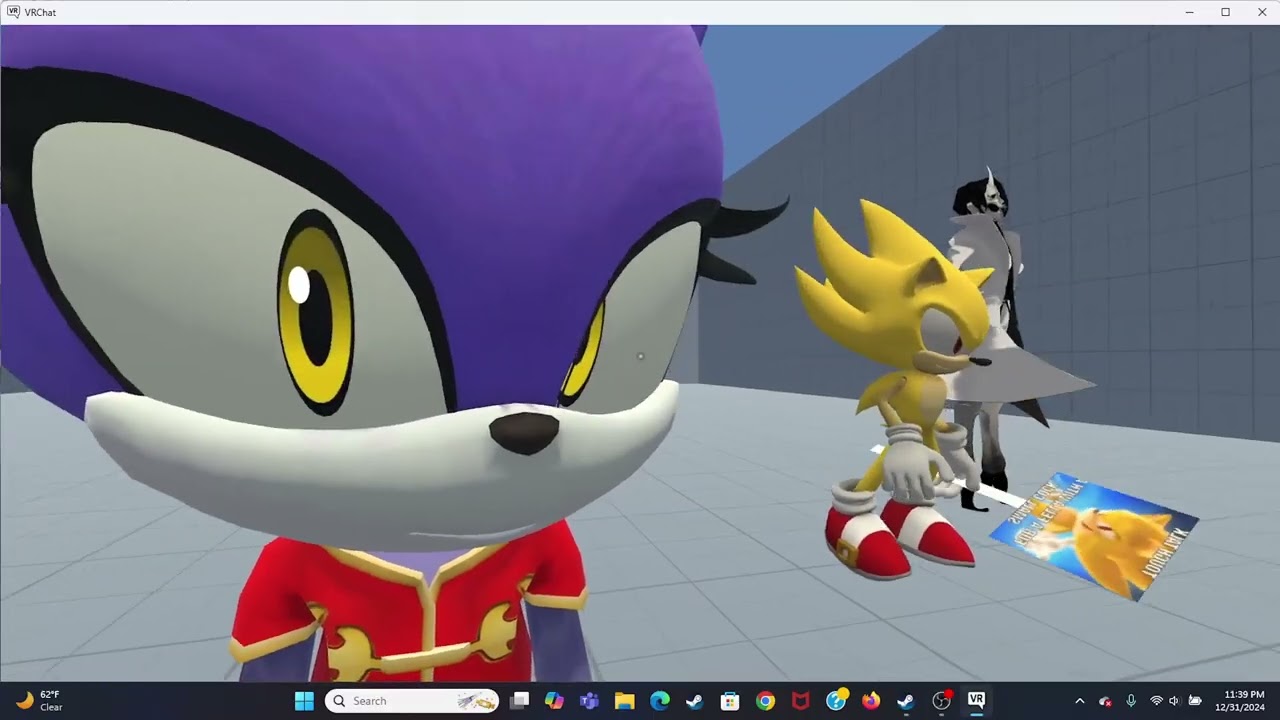Open the running Steam window icon
The height and width of the screenshot is (720, 1280).
906,701
